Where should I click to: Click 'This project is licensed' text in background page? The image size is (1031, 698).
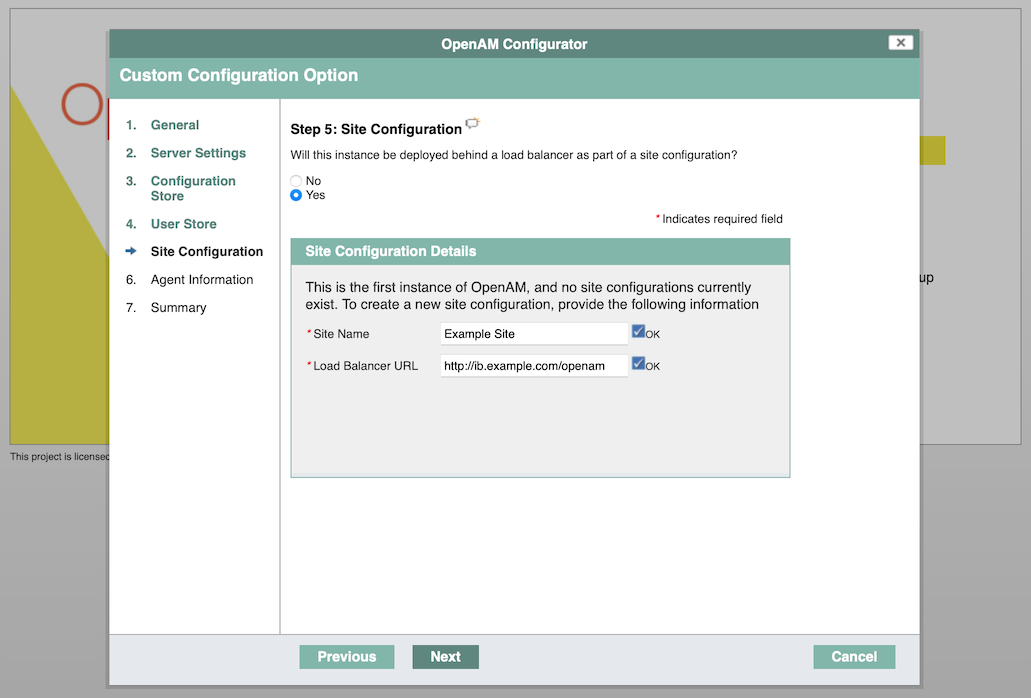59,457
